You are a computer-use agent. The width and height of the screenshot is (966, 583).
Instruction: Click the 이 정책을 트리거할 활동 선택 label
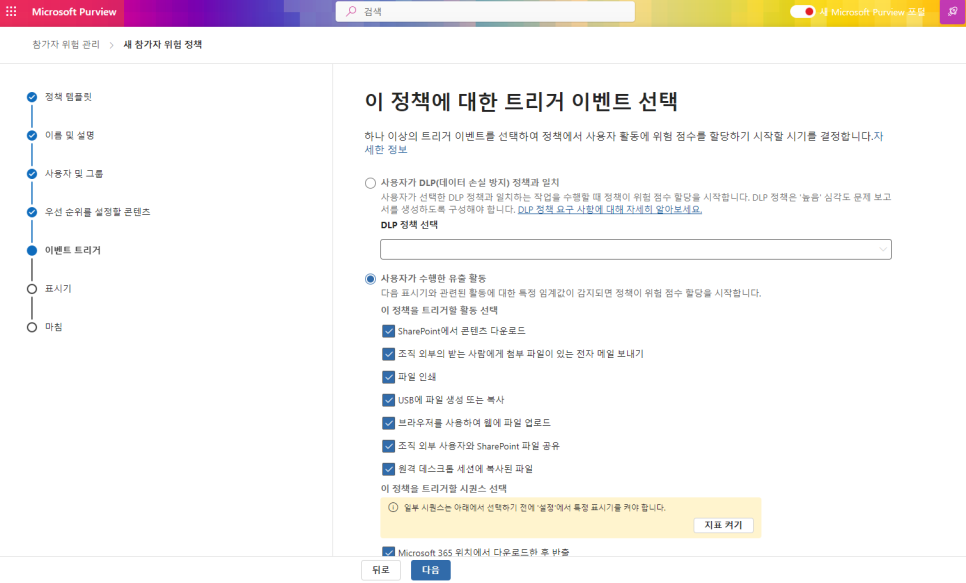pos(439,310)
